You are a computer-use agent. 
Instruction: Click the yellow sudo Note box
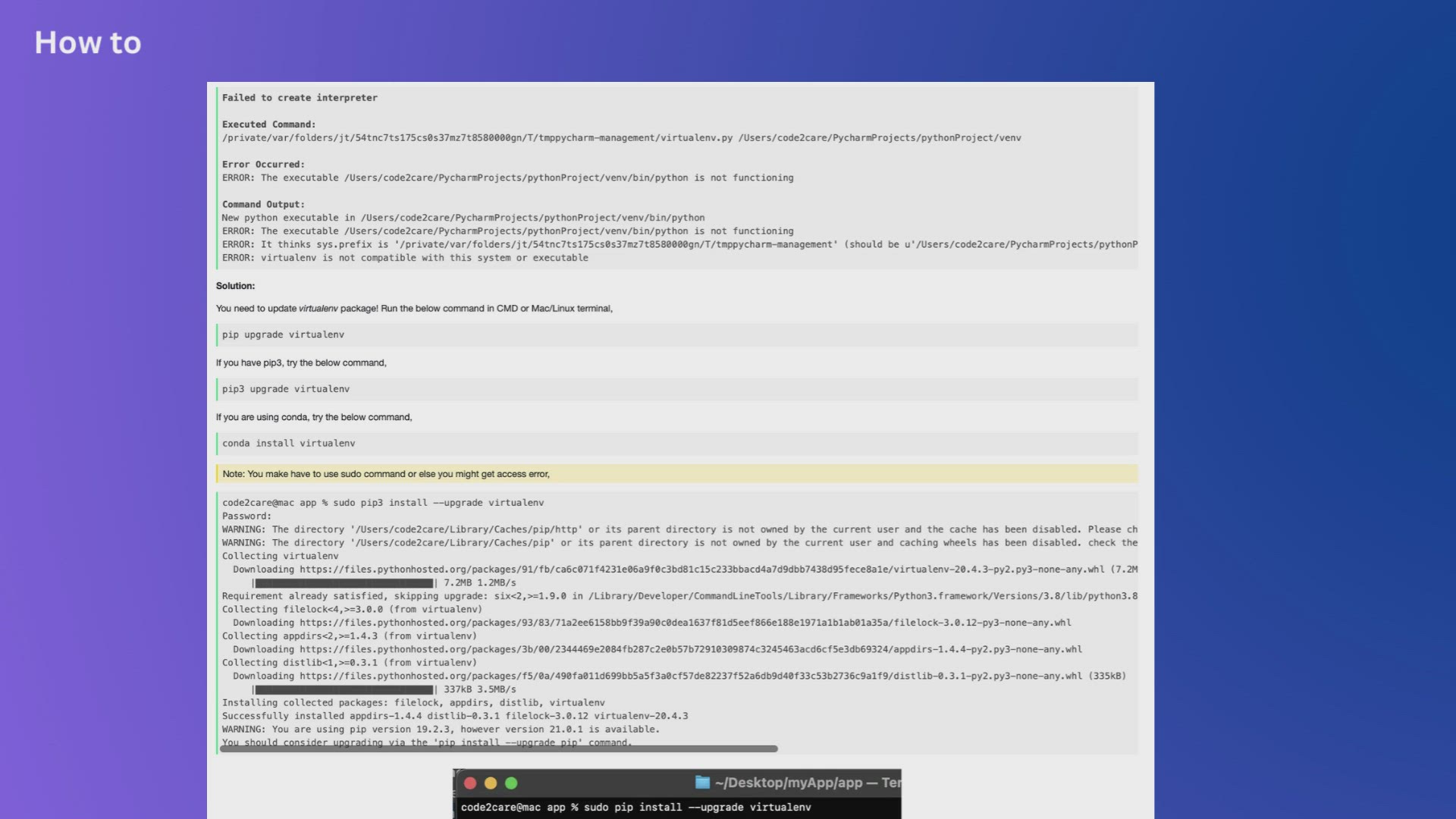point(676,474)
